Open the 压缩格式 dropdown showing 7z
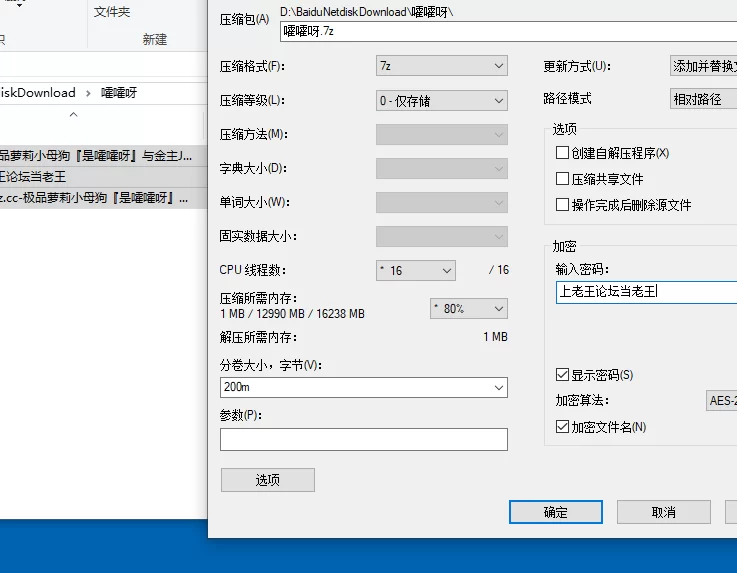The image size is (737, 573). point(441,66)
